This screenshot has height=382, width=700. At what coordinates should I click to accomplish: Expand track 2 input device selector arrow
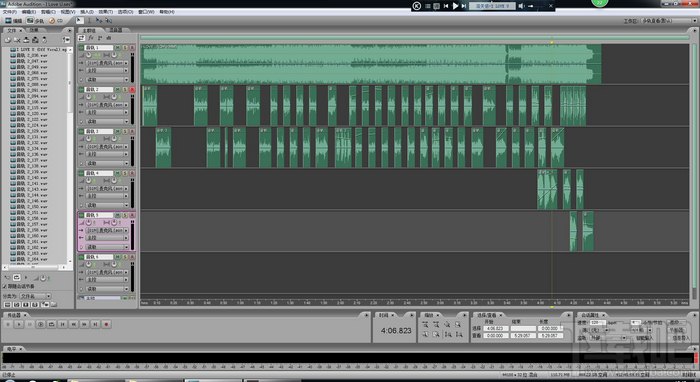click(126, 105)
